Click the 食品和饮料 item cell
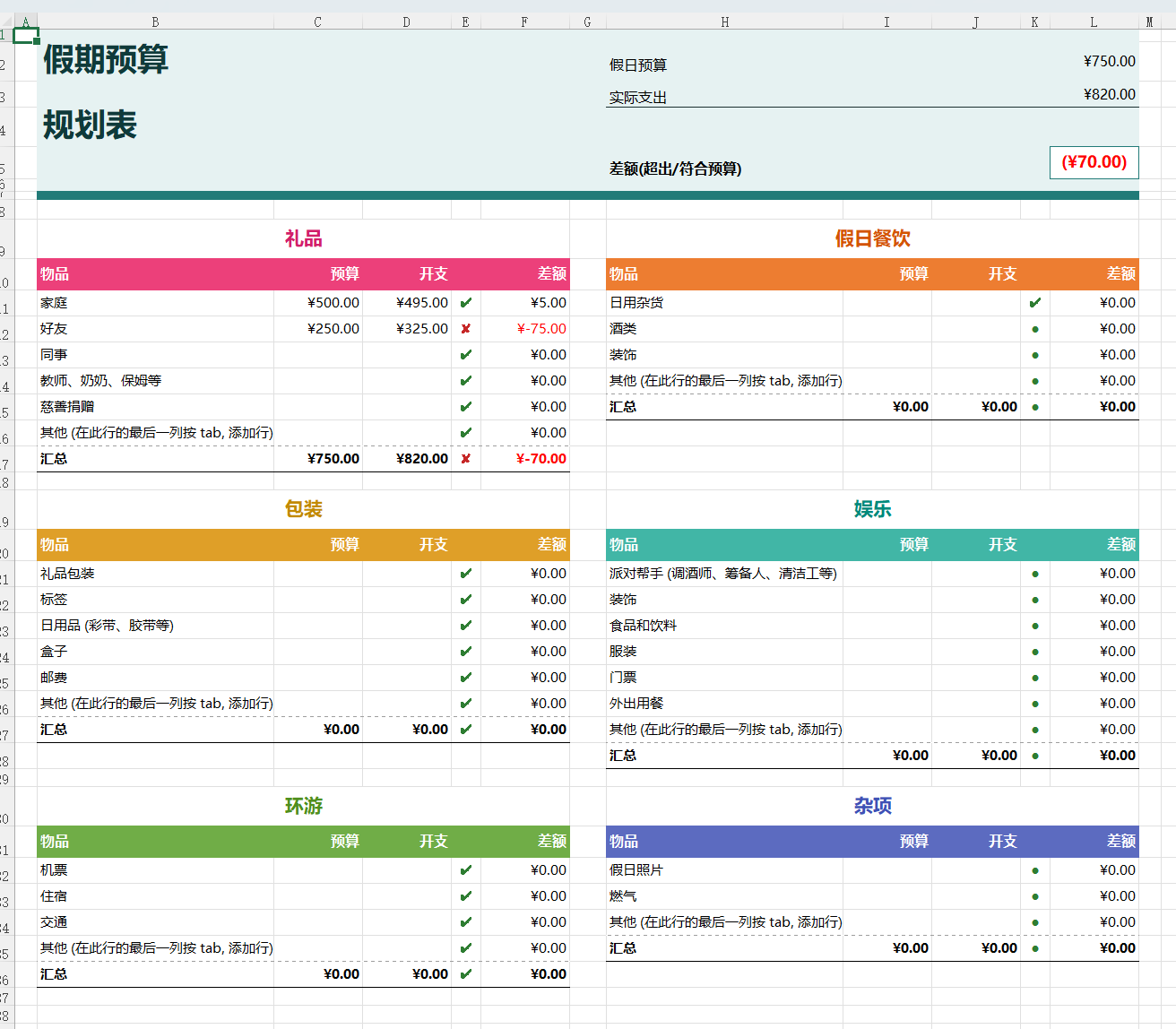Image resolution: width=1176 pixels, height=1029 pixels. pyautogui.click(x=724, y=626)
